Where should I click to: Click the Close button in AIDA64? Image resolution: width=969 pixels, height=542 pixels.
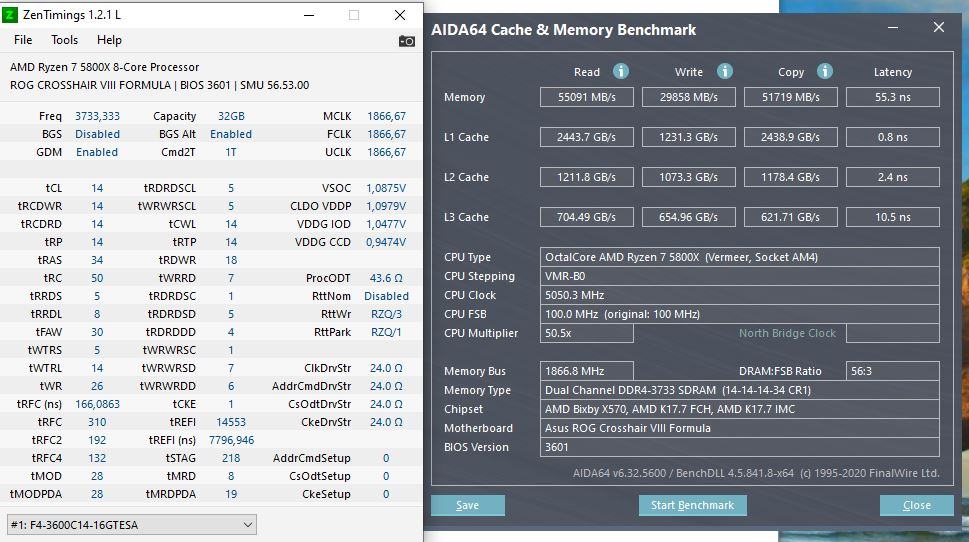916,506
